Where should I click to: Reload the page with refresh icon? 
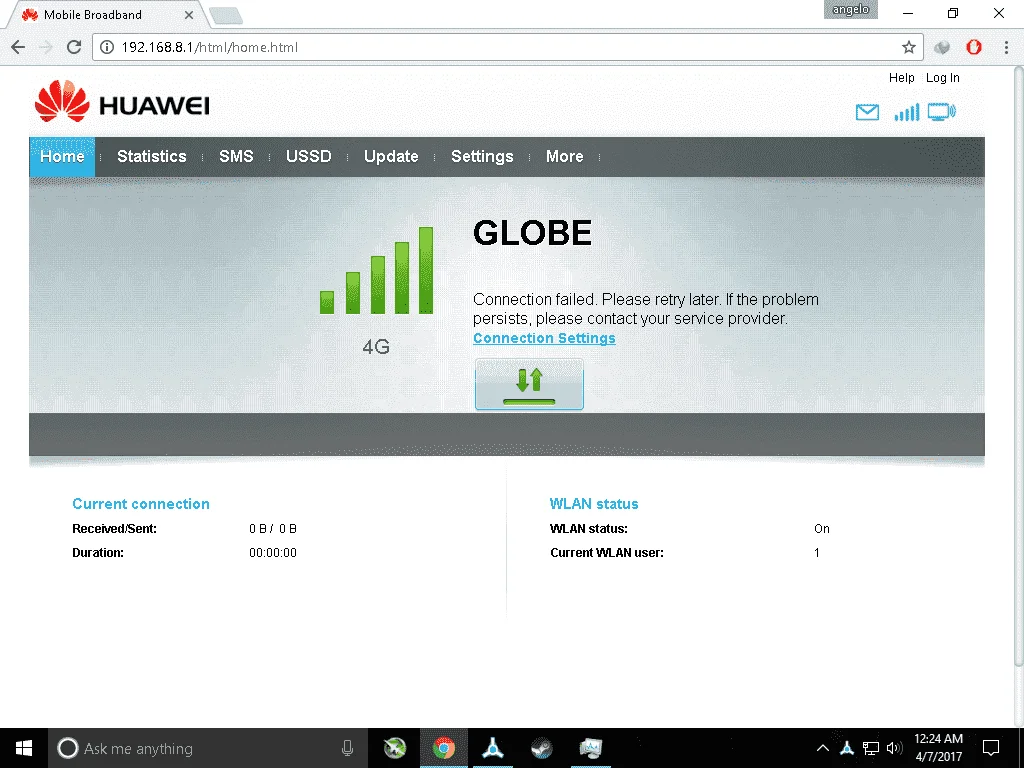(x=74, y=47)
